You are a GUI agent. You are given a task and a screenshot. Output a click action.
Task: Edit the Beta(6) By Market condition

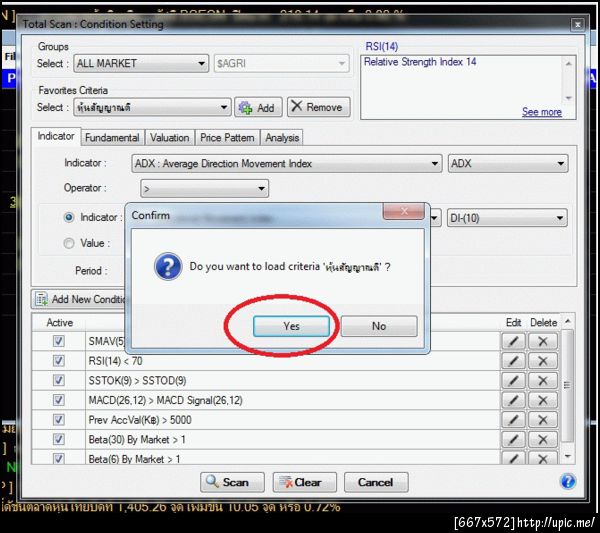(x=514, y=458)
